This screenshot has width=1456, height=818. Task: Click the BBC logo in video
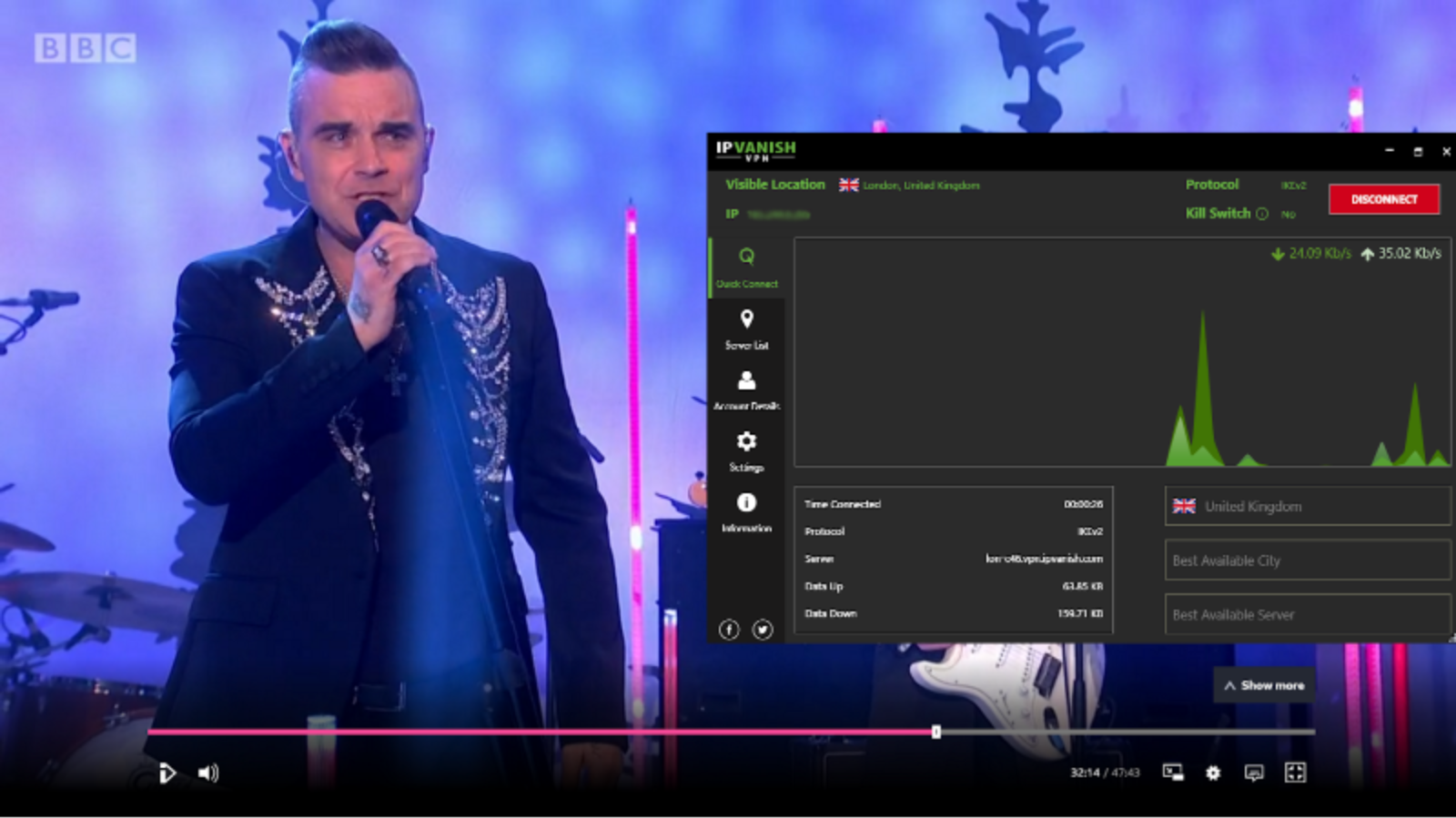(86, 48)
